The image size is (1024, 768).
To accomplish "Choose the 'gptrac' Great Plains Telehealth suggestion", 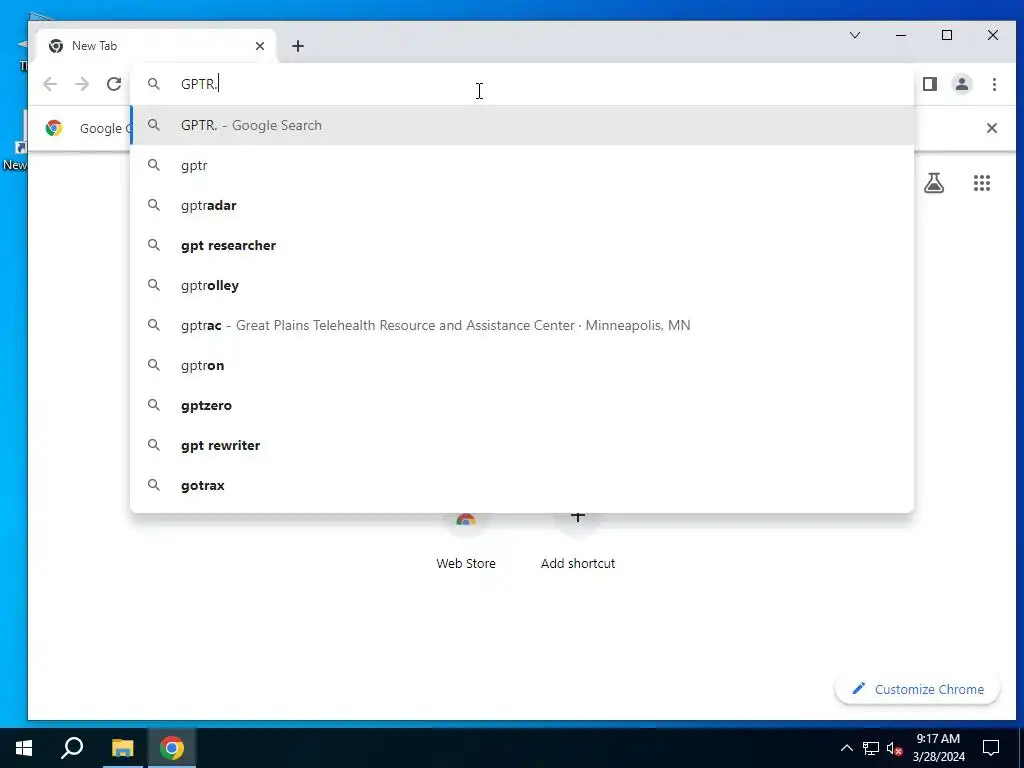I will point(522,325).
